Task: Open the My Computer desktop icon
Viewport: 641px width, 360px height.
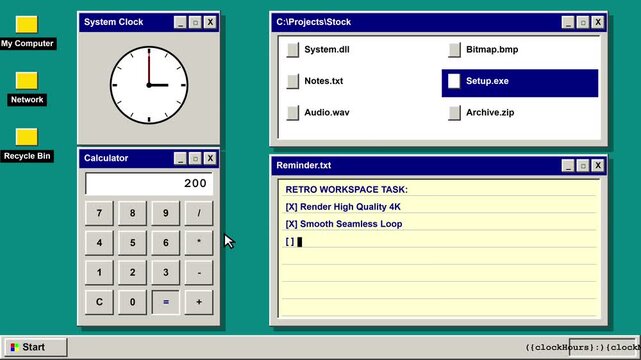Action: (x=27, y=25)
